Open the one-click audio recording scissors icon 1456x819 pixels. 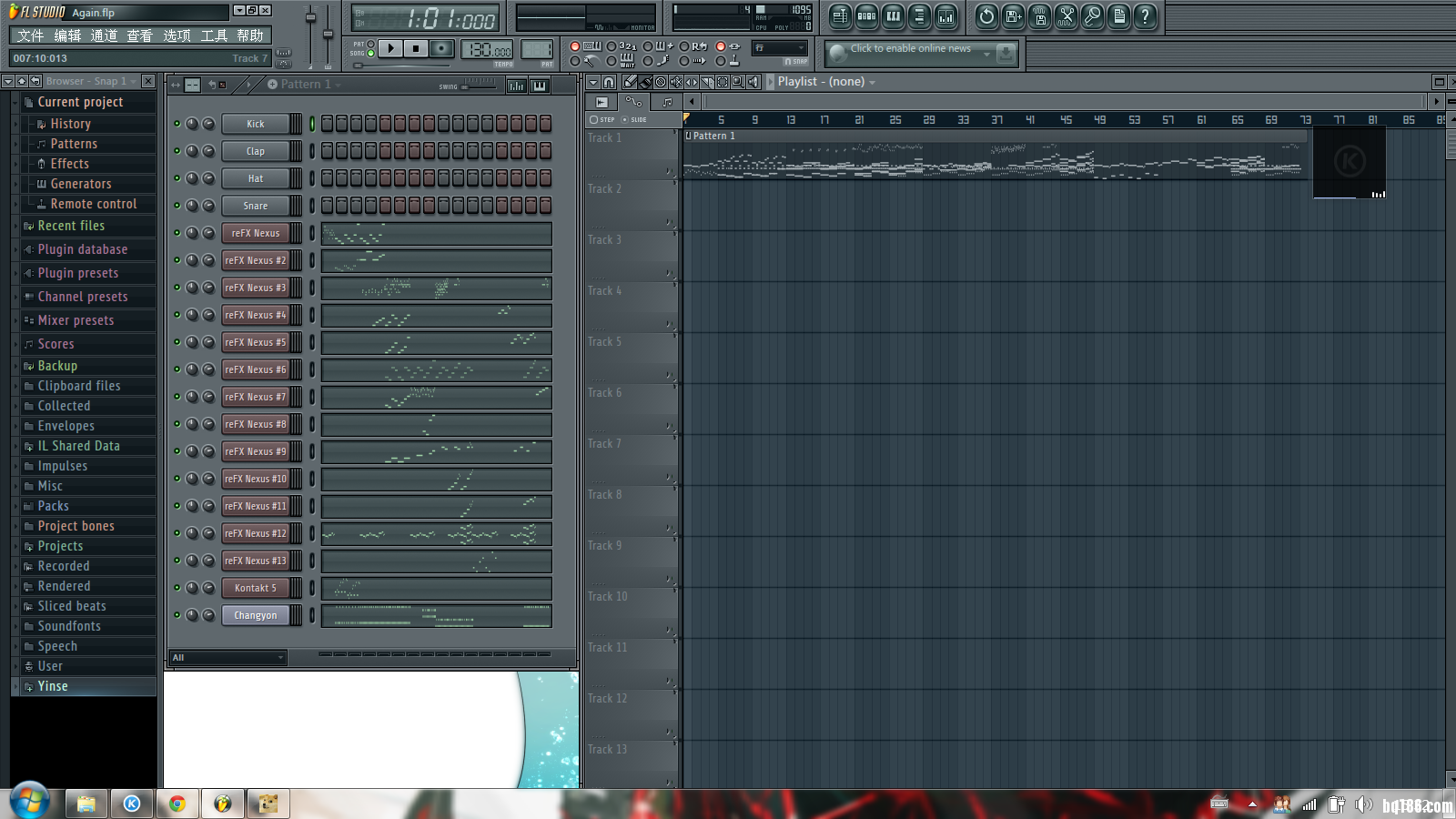point(1066,15)
